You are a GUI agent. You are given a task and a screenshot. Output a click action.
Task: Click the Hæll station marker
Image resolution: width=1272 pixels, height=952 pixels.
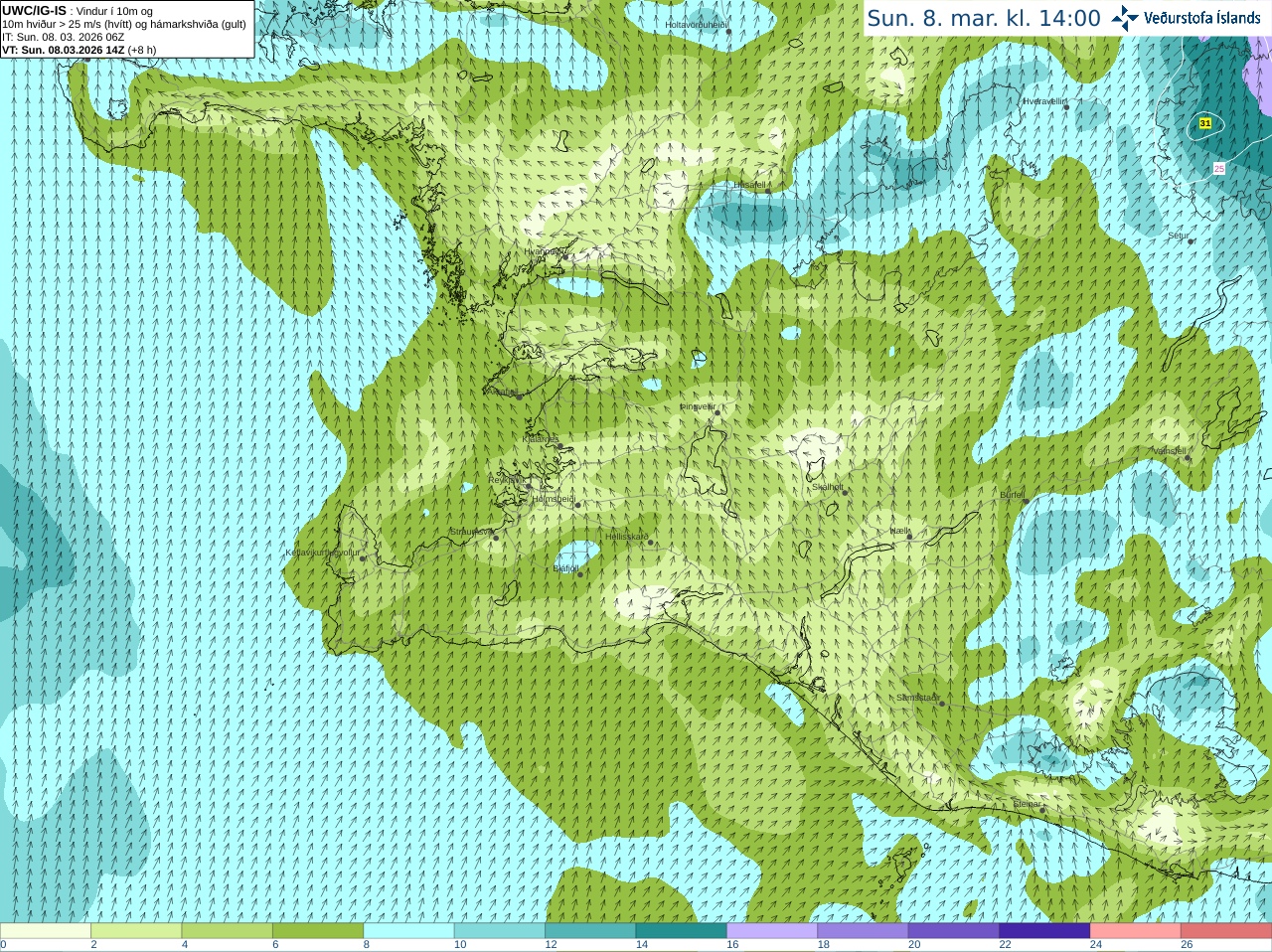click(x=909, y=536)
